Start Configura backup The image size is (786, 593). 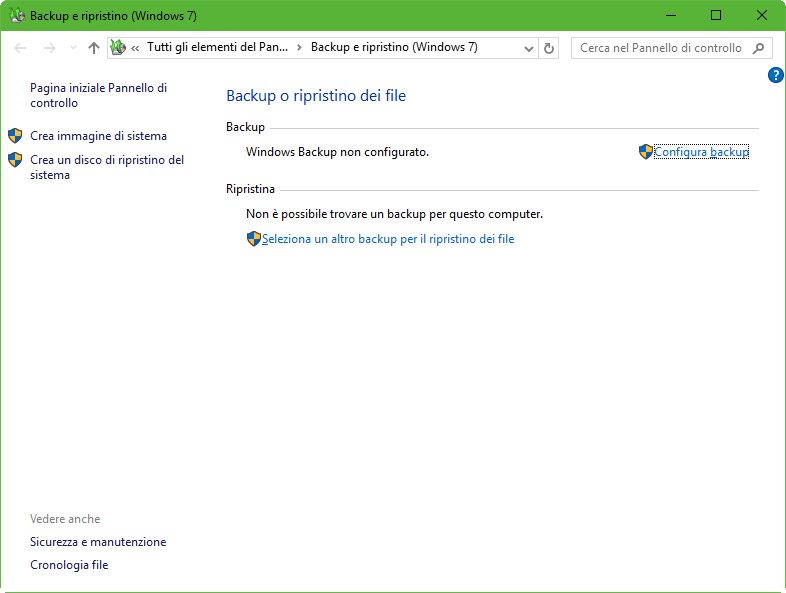[x=700, y=152]
